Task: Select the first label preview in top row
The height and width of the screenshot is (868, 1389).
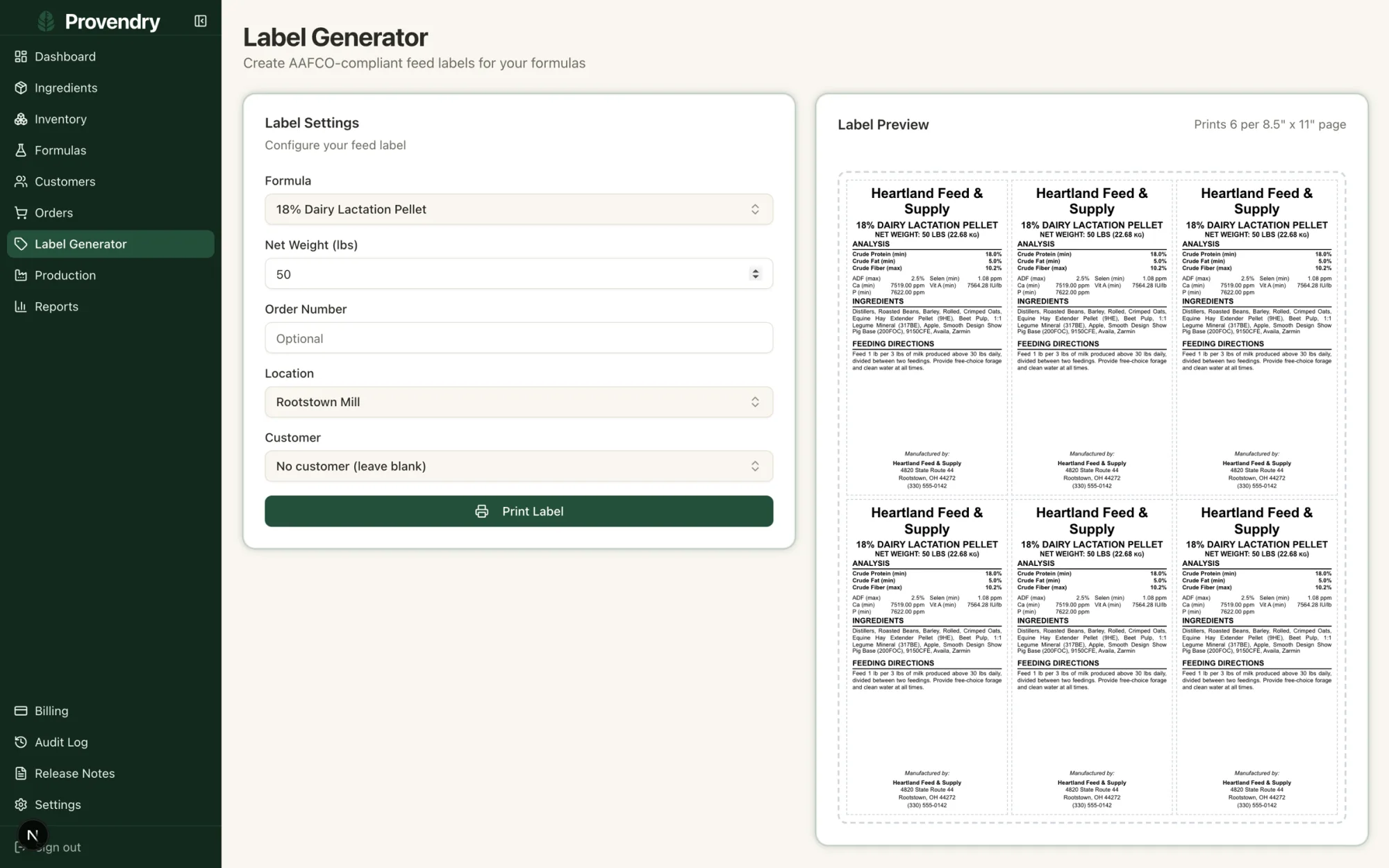Action: 926,337
